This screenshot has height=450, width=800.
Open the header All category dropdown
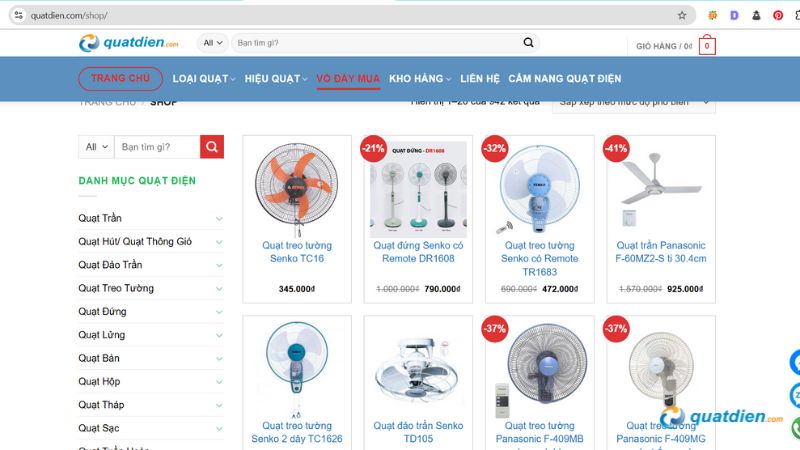click(213, 43)
